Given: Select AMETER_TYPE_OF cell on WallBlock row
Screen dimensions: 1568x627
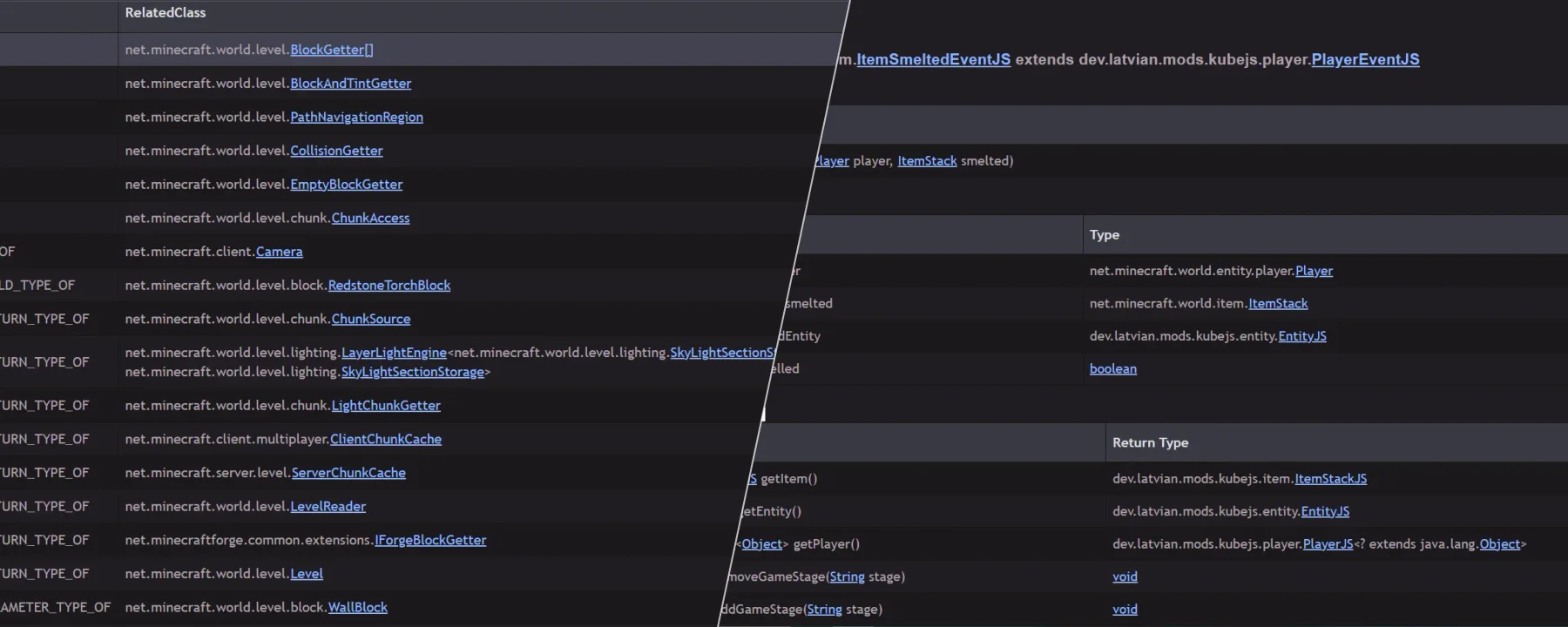Looking at the screenshot, I should click(x=55, y=608).
